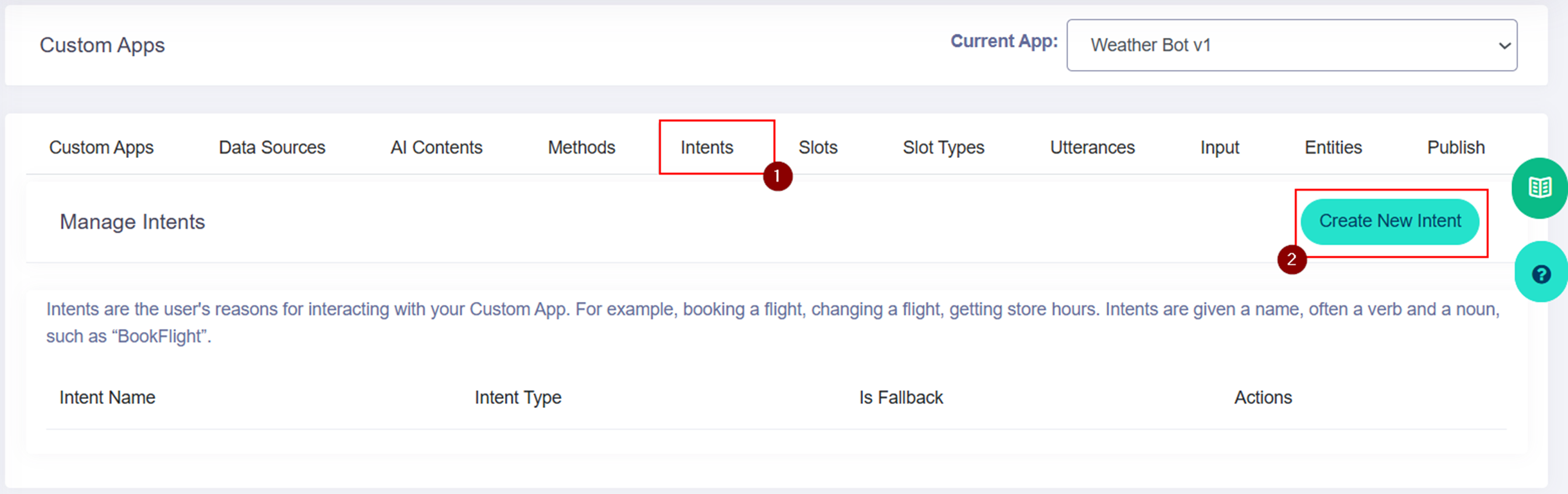Navigate to the Entities tab

[x=1333, y=148]
